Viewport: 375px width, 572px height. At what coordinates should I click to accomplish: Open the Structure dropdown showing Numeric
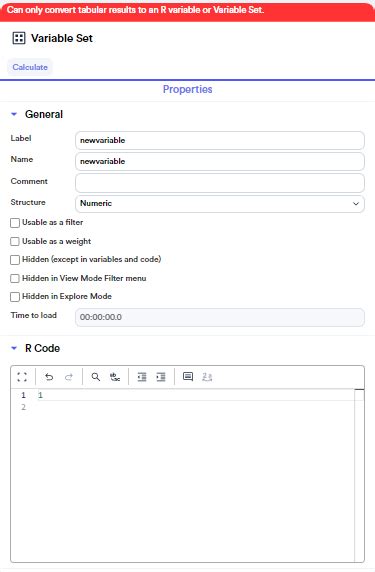(x=220, y=204)
